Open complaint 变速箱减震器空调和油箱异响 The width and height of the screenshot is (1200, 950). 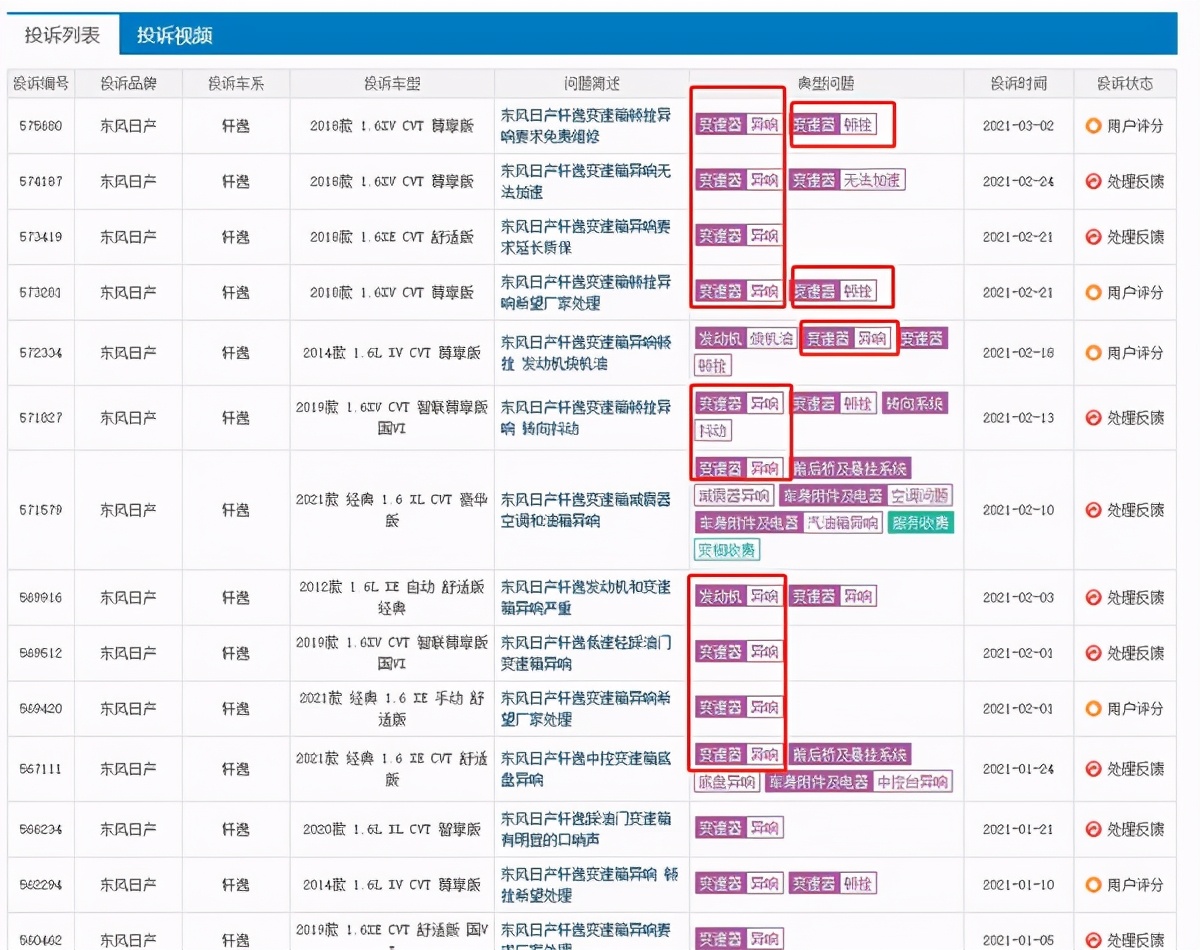coord(586,509)
